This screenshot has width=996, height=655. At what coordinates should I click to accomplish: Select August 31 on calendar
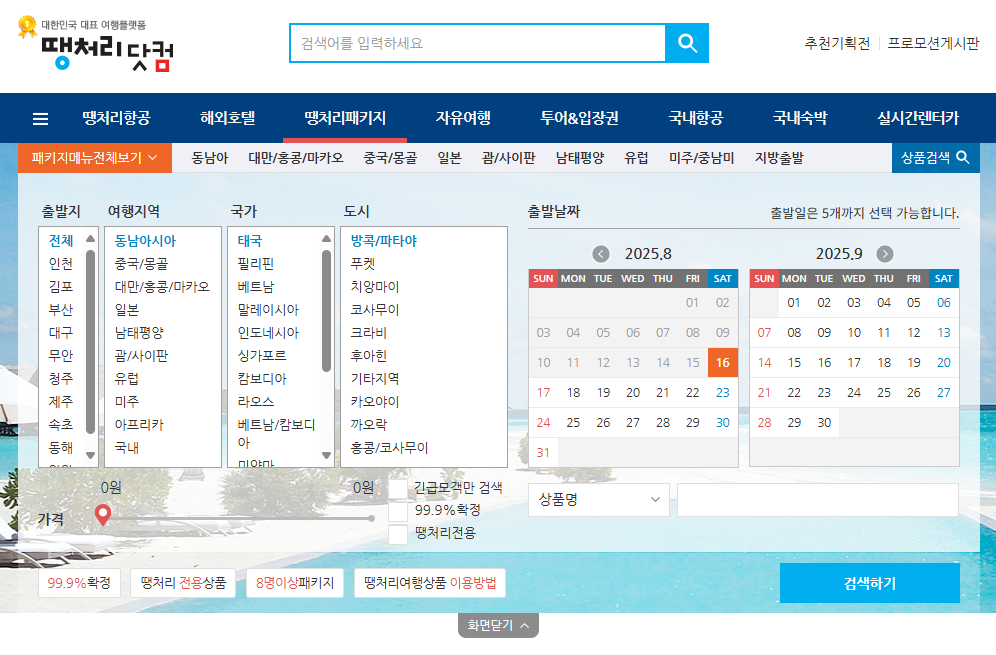pos(543,452)
